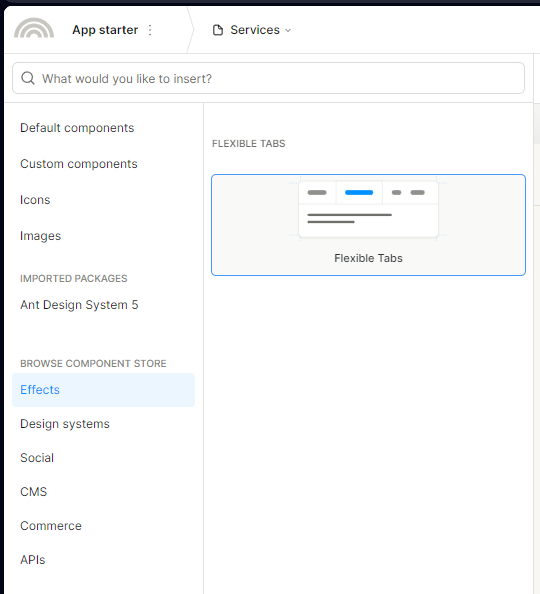Click the 'Flexible Tabs' card caption
540x594 pixels.
point(368,258)
